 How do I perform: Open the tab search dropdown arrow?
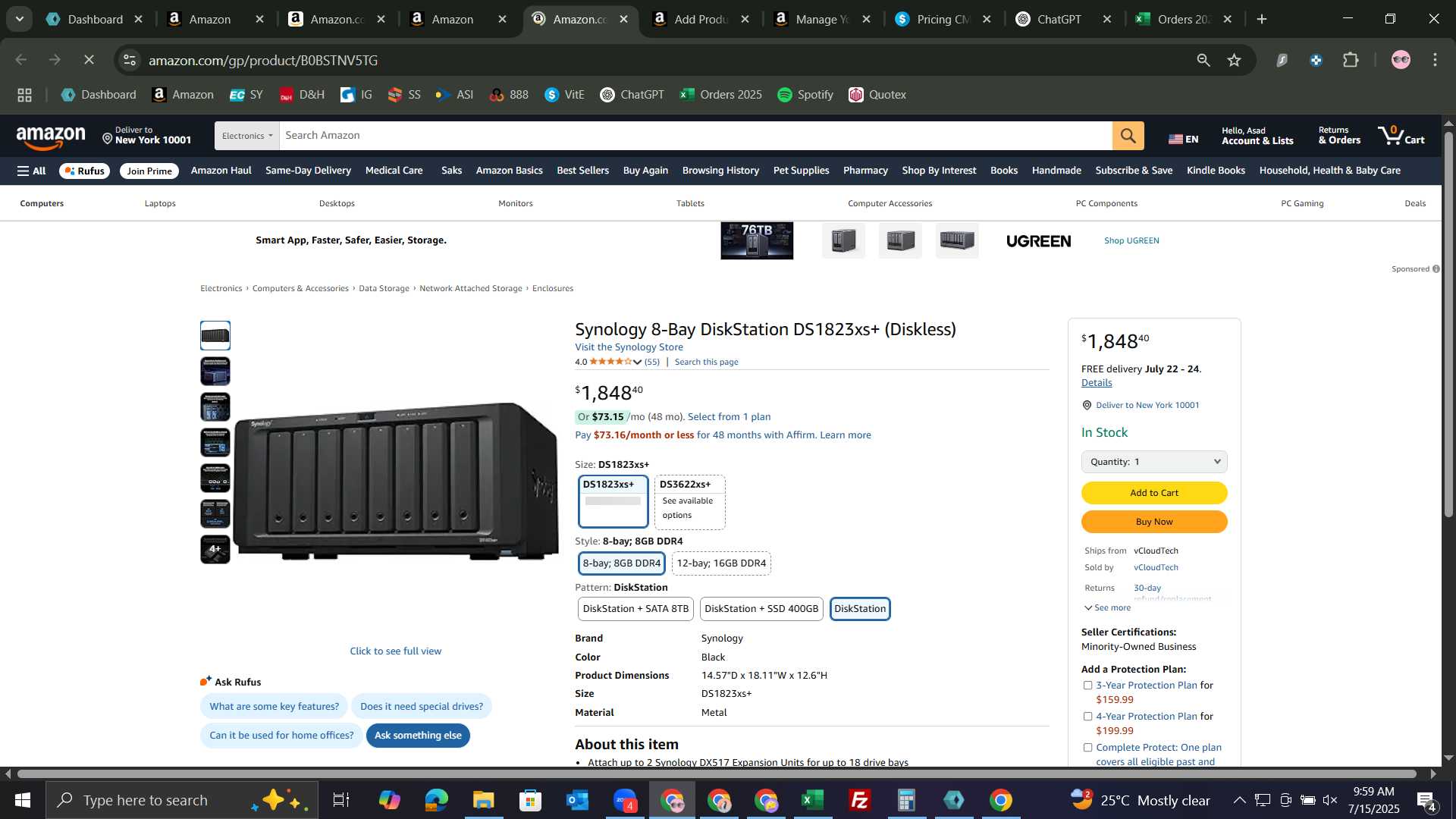[x=20, y=19]
